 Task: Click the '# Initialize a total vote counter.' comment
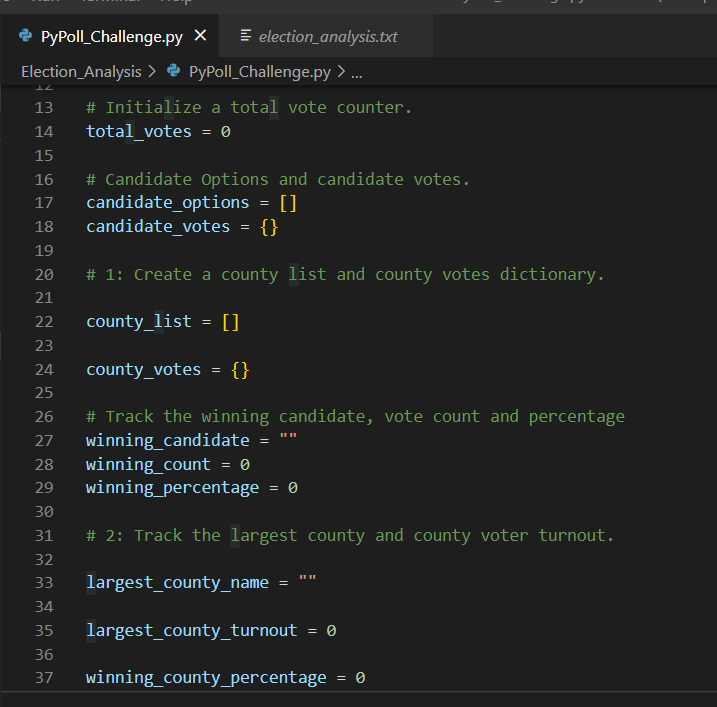[249, 108]
